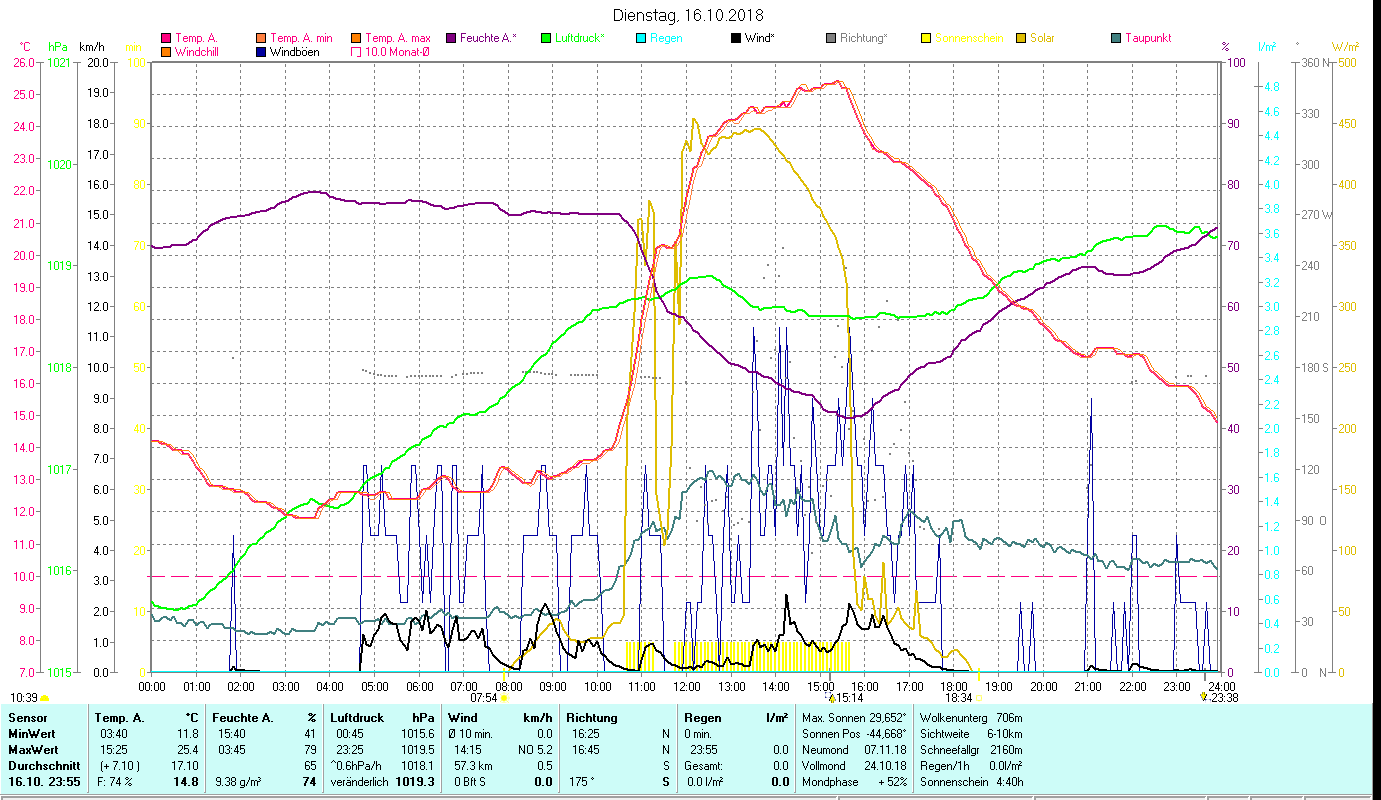Click the yellow icon next to 10:39

click(44, 698)
